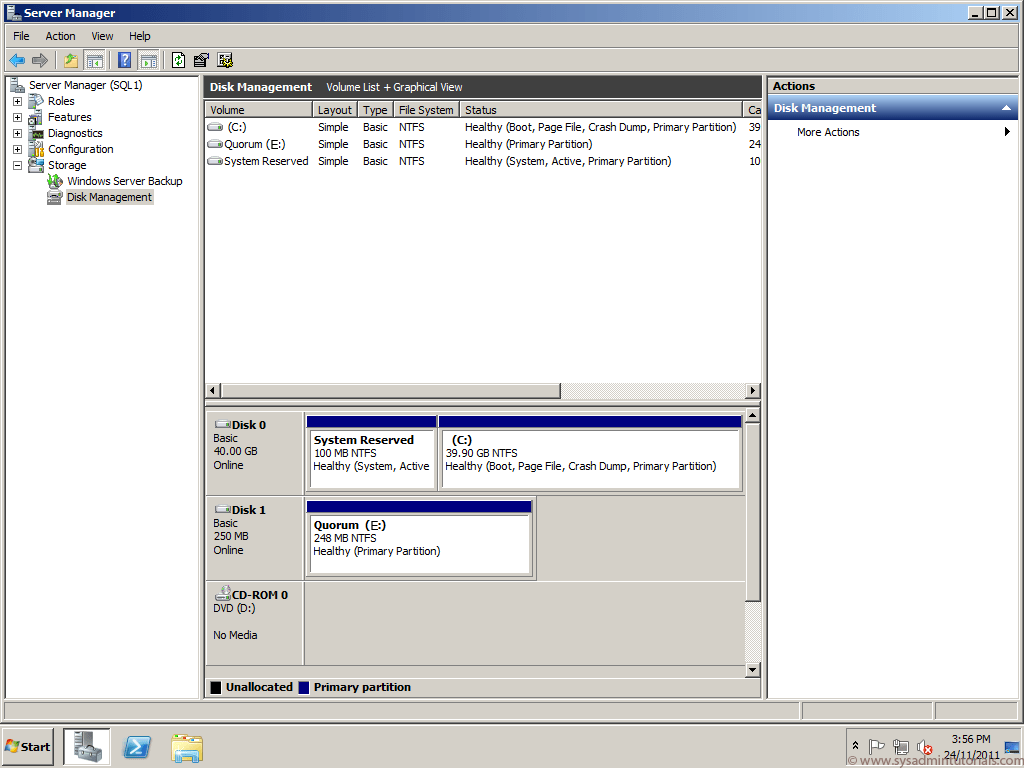Open the View menu
The image size is (1024, 768).
[102, 36]
